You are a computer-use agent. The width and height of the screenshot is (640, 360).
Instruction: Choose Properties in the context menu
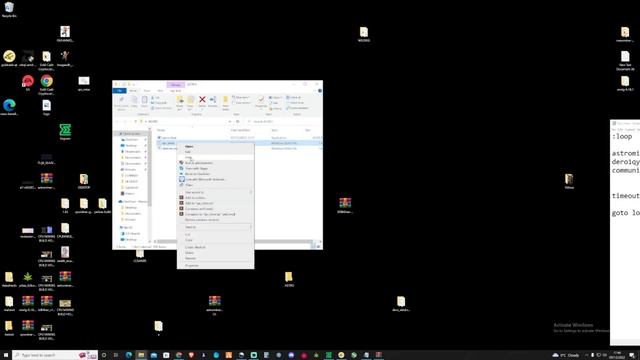215,266
